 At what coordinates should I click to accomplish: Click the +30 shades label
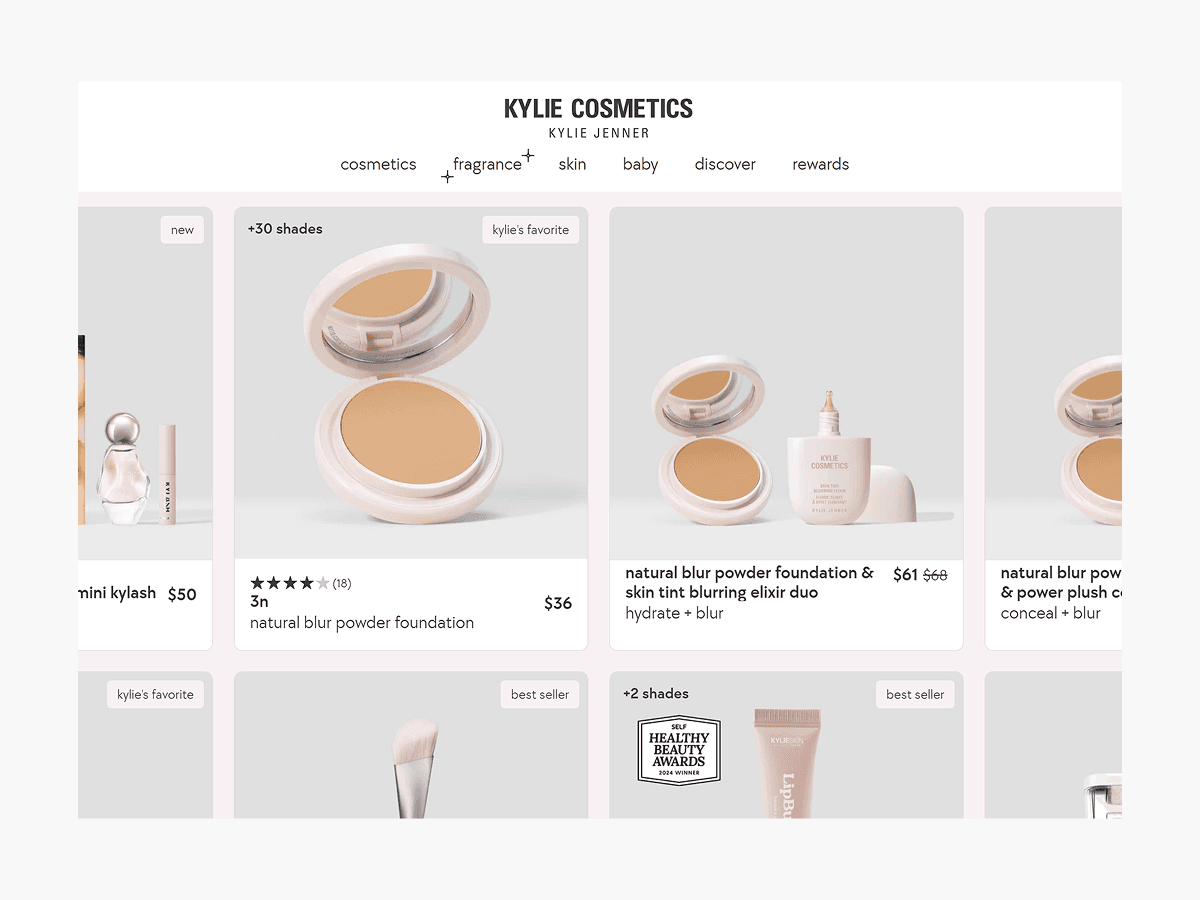285,229
